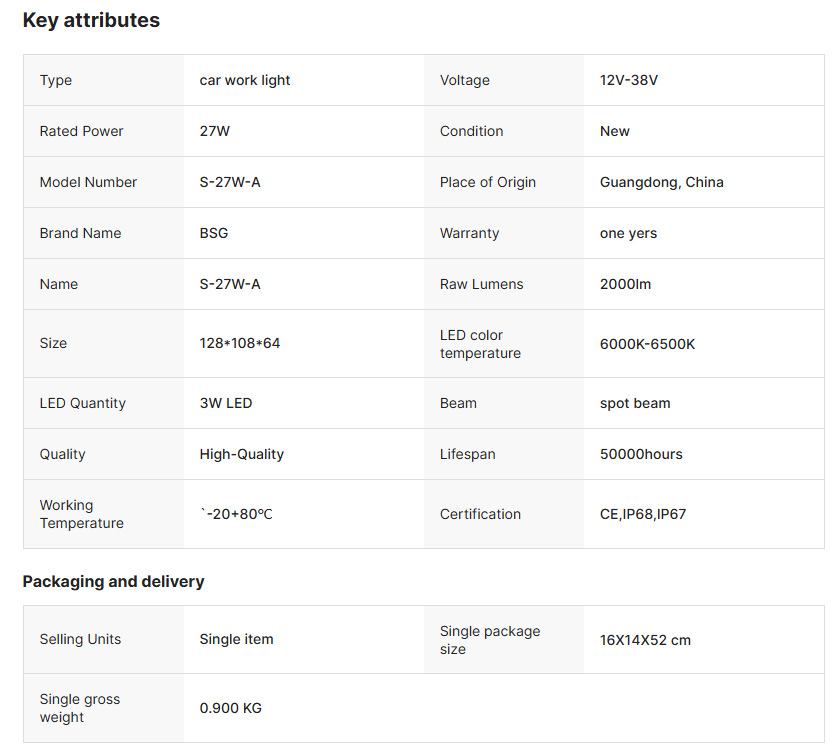Select the "car work light" type value
Screen dimensions: 837x756
[245, 80]
